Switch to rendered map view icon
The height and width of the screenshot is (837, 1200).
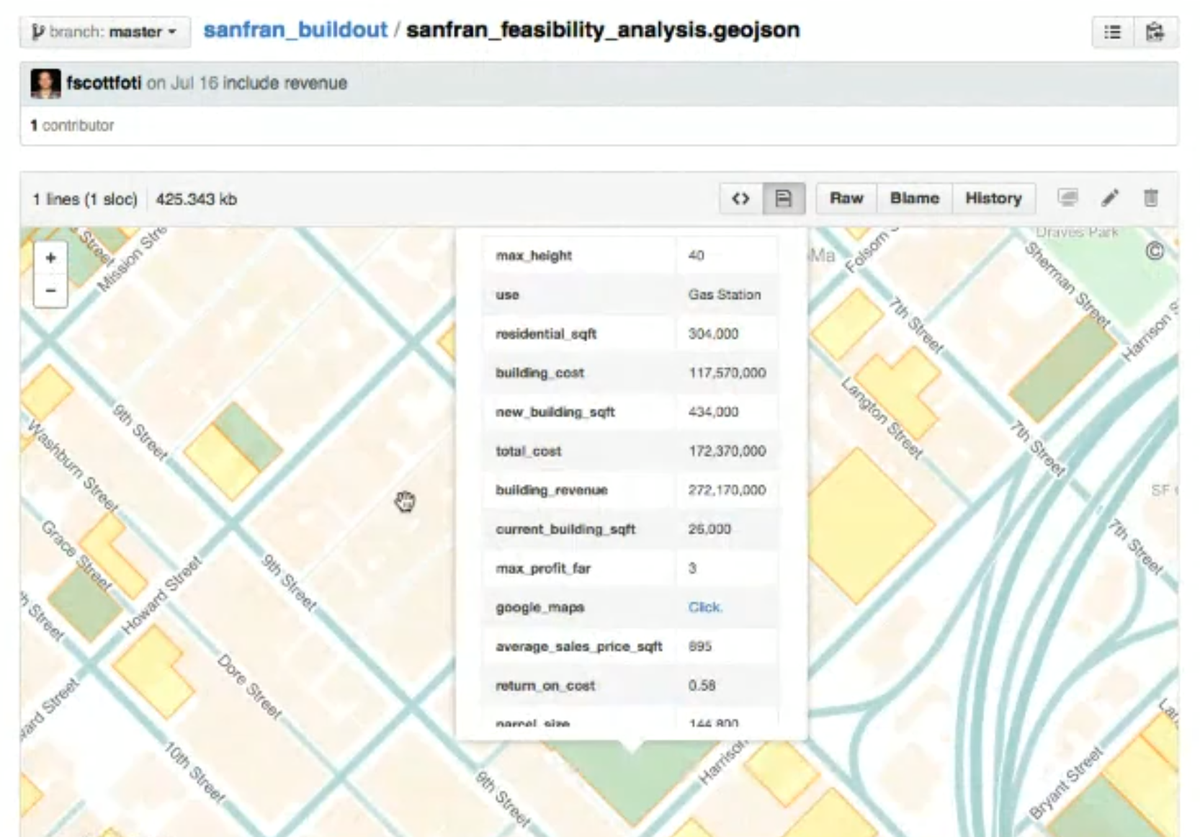click(x=784, y=198)
